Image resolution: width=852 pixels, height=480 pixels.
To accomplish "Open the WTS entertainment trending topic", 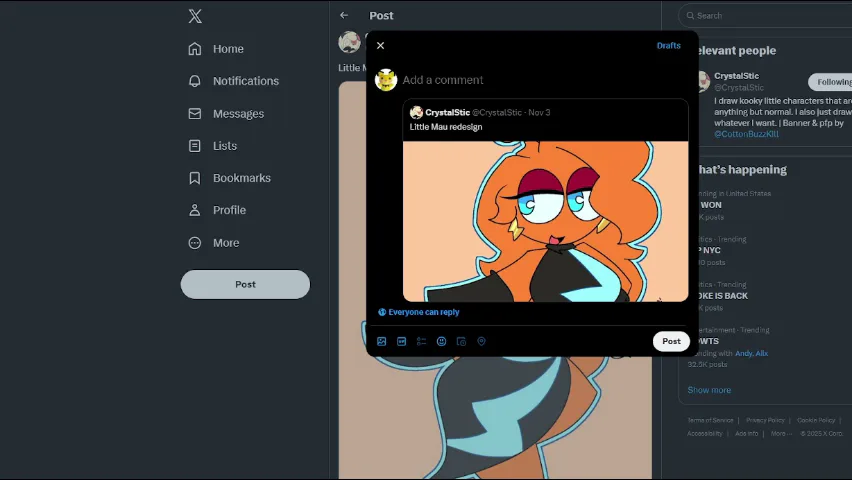I will coord(709,341).
